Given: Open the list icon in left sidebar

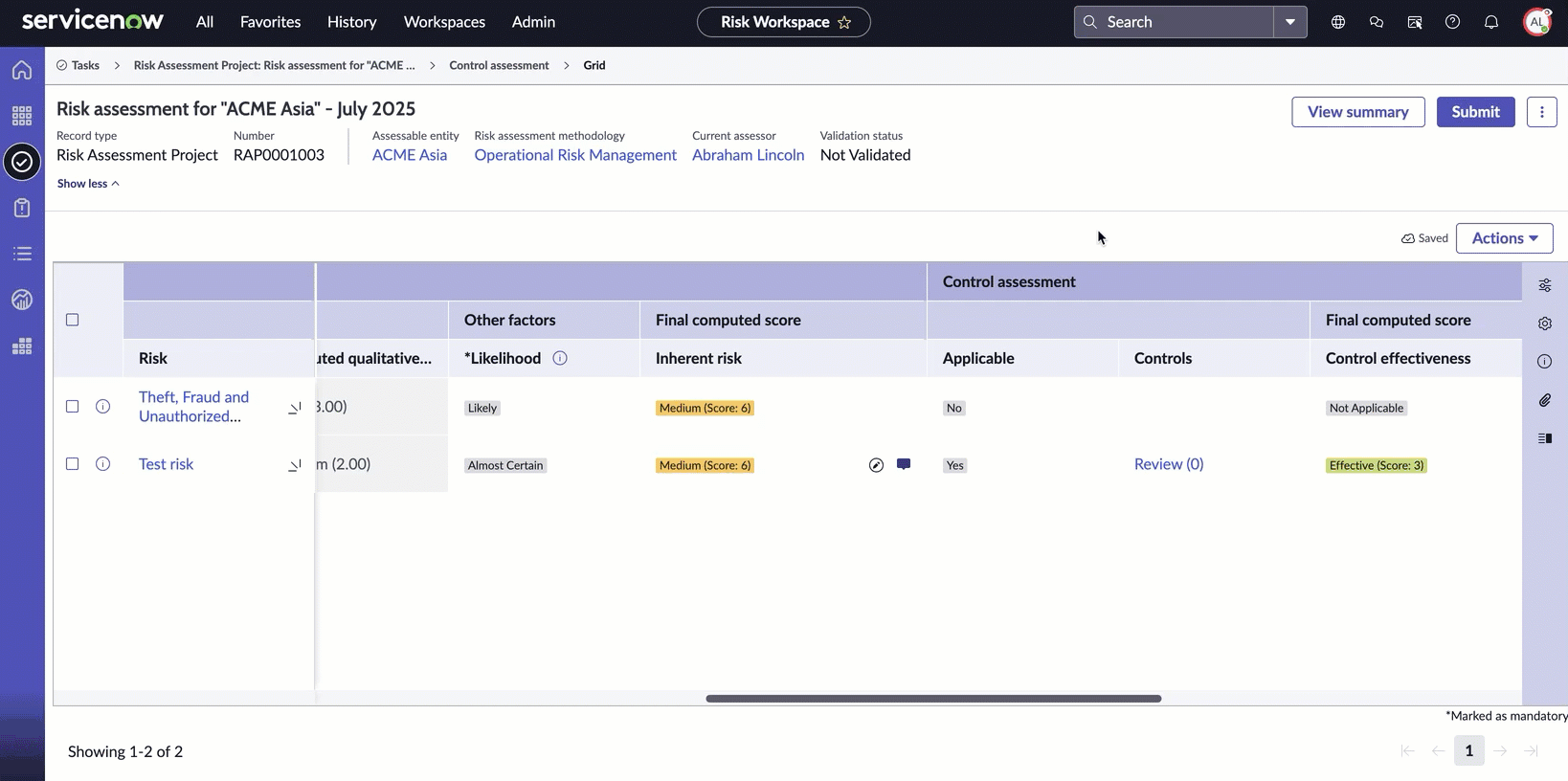Looking at the screenshot, I should [x=22, y=254].
